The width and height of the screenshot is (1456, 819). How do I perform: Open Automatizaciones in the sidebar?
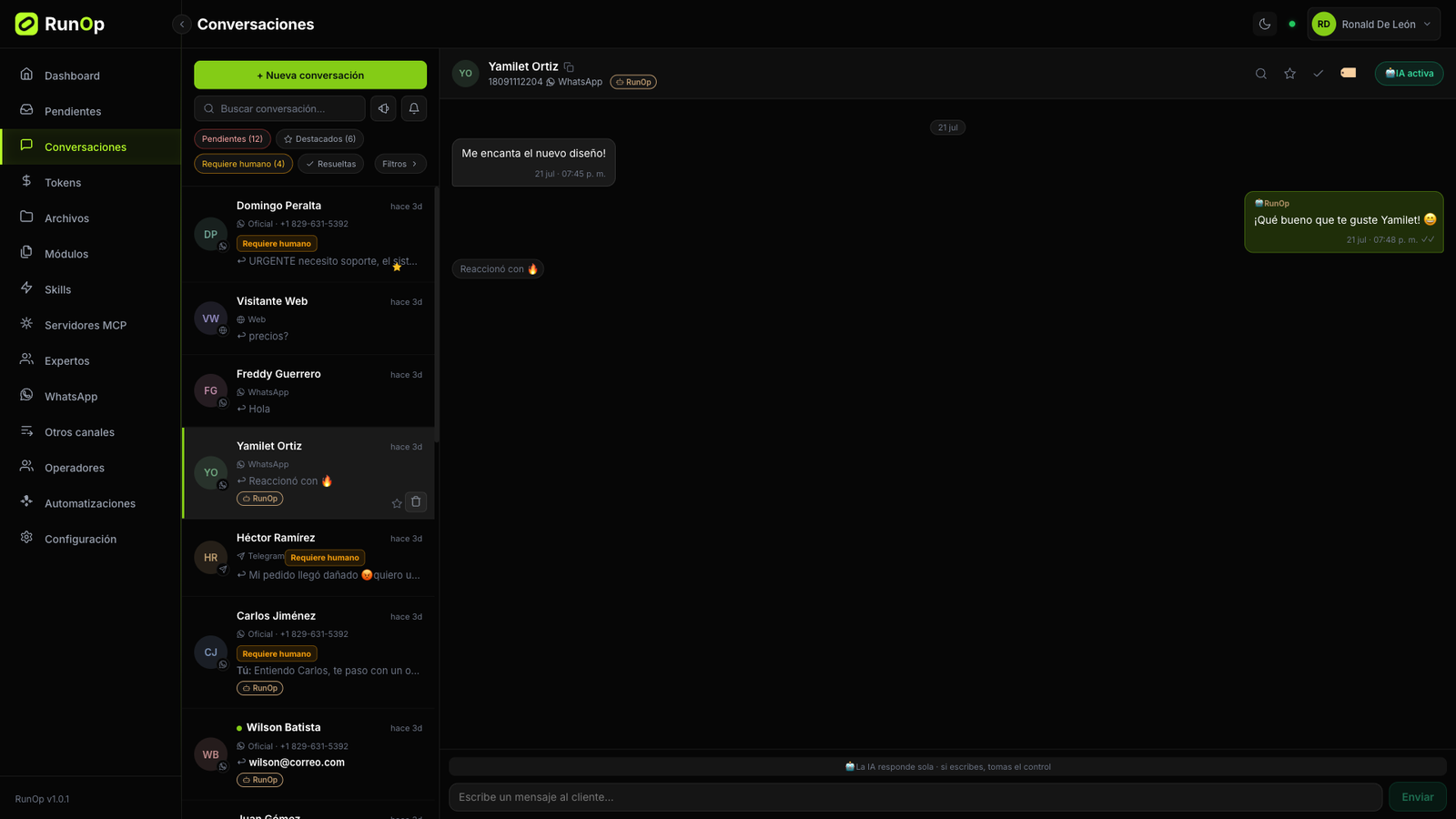point(90,503)
